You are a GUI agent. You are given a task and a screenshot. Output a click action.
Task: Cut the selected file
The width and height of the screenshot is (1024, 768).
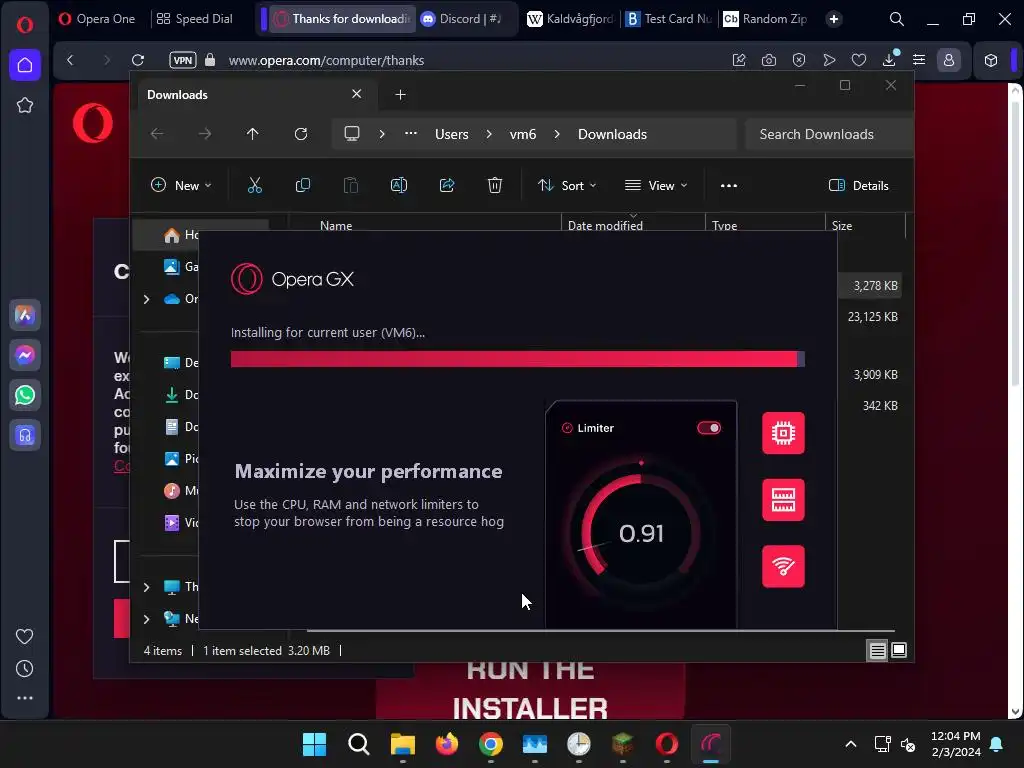pos(255,185)
